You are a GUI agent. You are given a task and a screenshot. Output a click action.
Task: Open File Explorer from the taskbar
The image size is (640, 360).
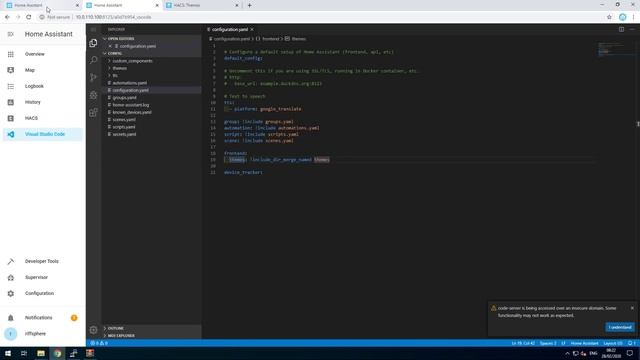click(x=41, y=353)
